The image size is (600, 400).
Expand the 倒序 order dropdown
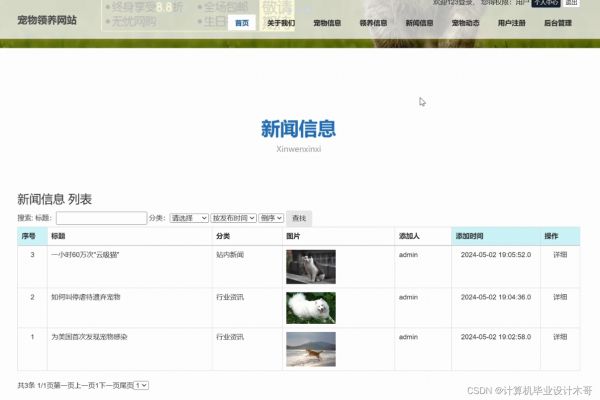tap(271, 218)
